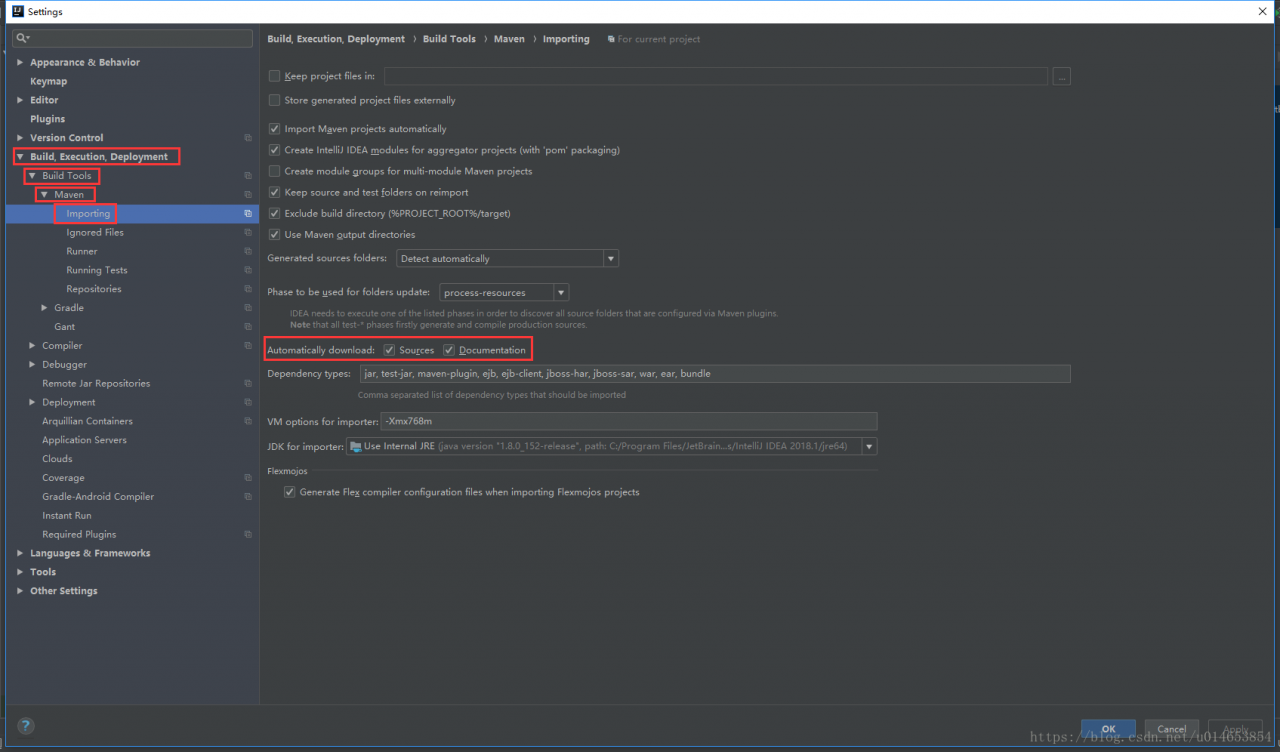Uncheck automatic download of Documentation
Viewport: 1280px width, 752px height.
pyautogui.click(x=449, y=350)
